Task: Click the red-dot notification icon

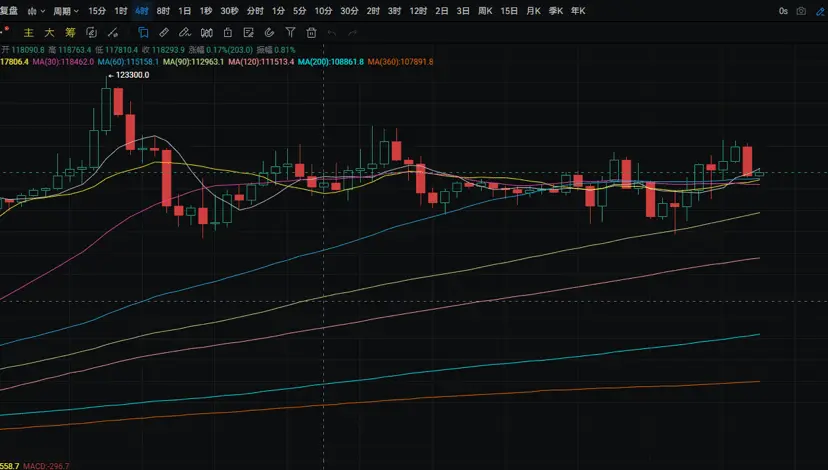Action: (5, 30)
